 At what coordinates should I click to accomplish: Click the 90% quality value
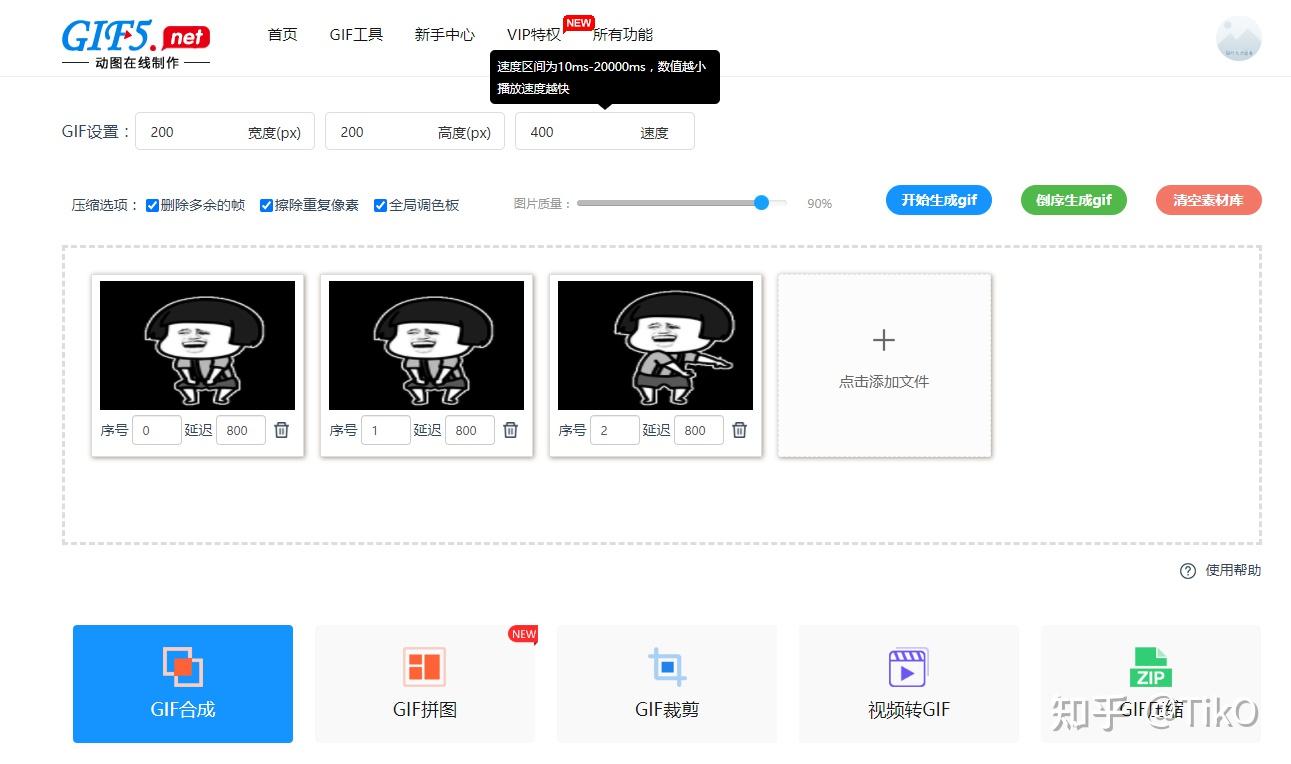[x=819, y=204]
